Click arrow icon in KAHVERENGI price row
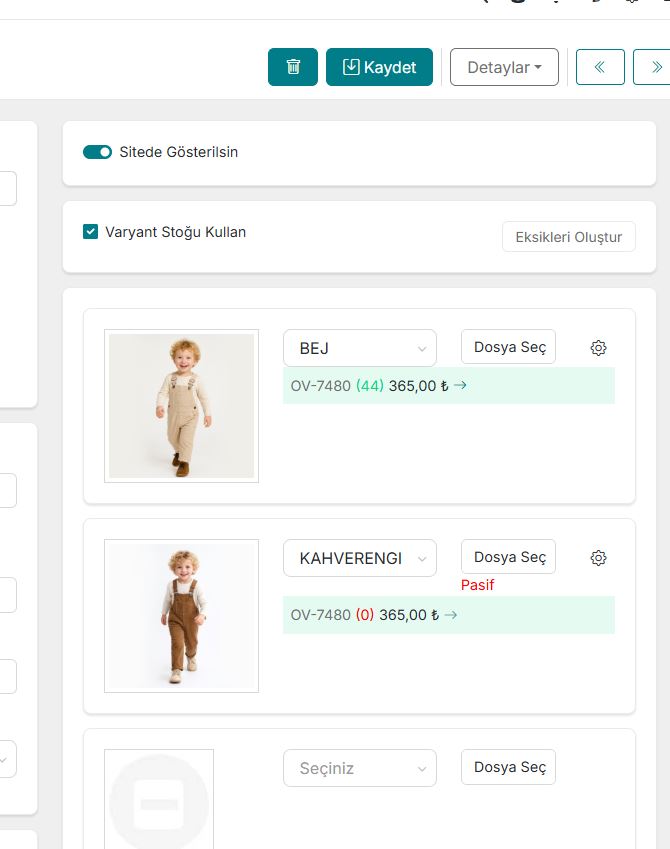Screen dimensions: 670x849 (451, 615)
